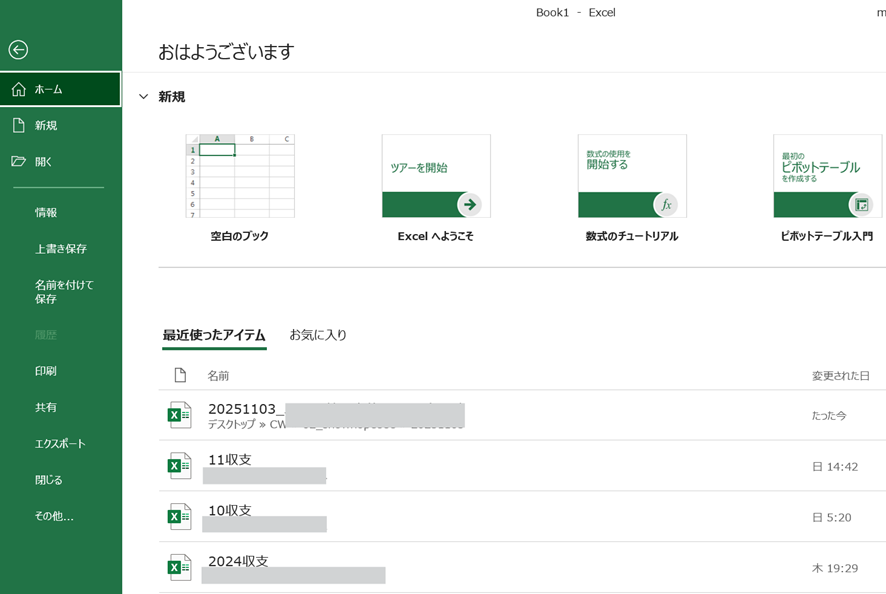The height and width of the screenshot is (594, 886).
Task: Click the back arrow icon
Action: 18,50
